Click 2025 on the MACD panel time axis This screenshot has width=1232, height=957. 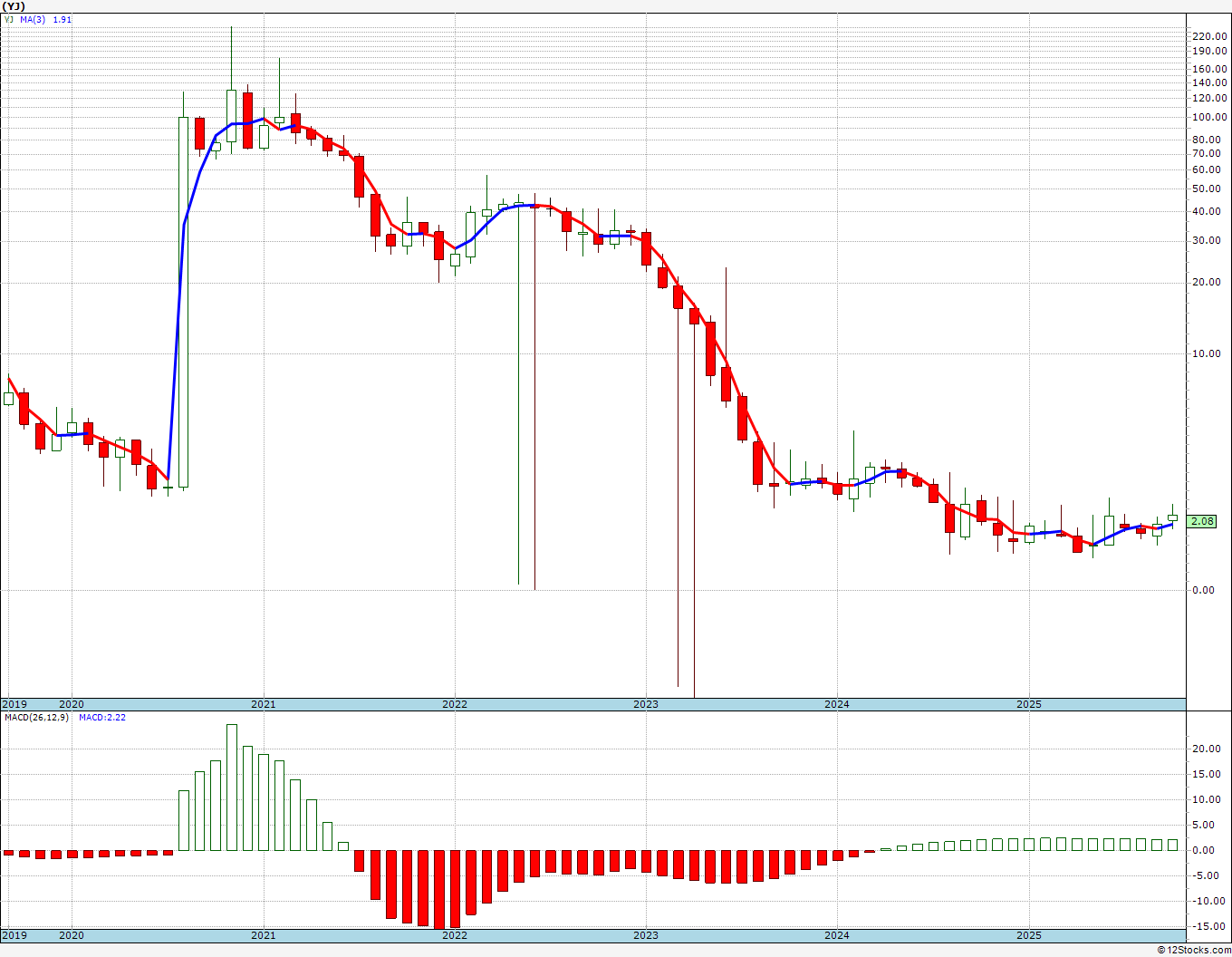click(x=1028, y=935)
